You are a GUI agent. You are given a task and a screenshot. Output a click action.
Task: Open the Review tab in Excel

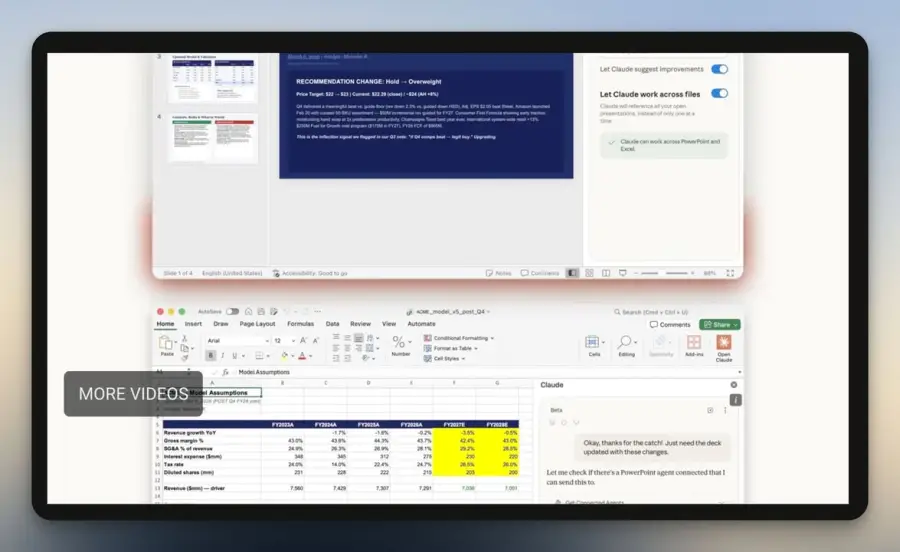point(360,324)
